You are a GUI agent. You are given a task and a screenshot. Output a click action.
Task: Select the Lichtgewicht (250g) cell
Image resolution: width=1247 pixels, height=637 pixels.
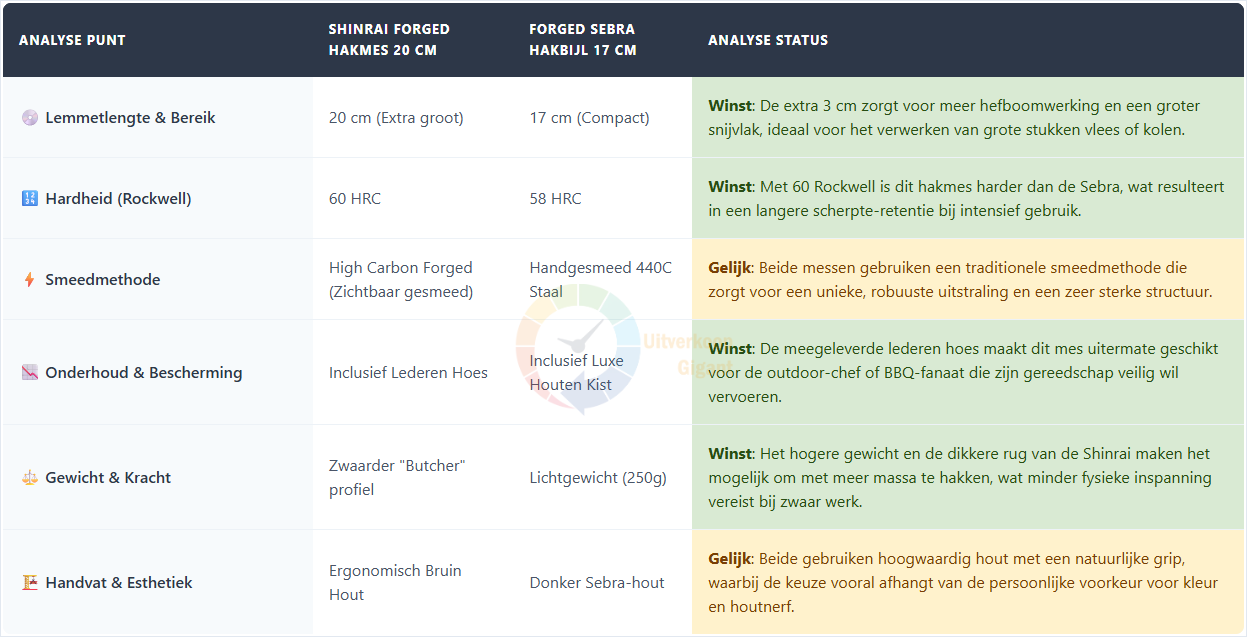(598, 478)
